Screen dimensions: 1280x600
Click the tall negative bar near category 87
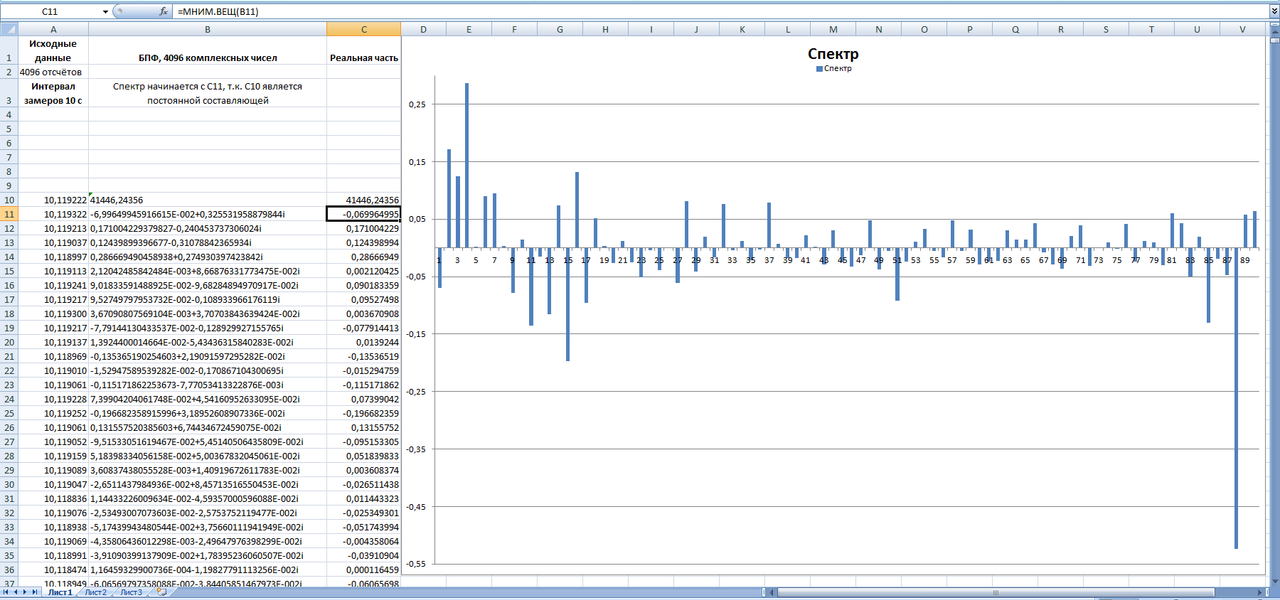[1236, 398]
